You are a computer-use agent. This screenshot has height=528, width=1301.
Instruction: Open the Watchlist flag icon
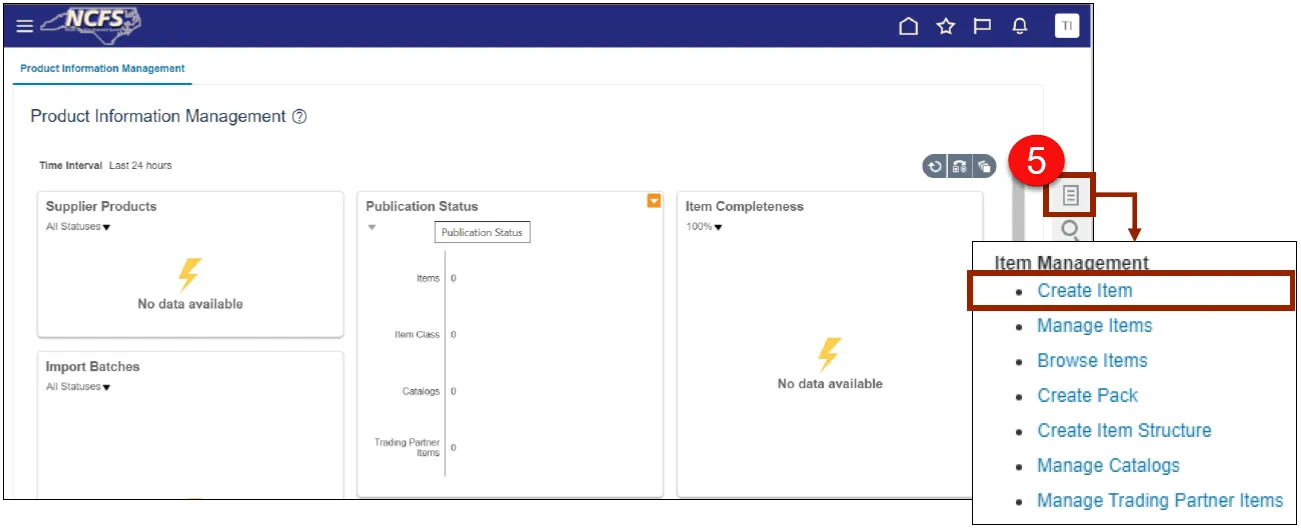[982, 26]
